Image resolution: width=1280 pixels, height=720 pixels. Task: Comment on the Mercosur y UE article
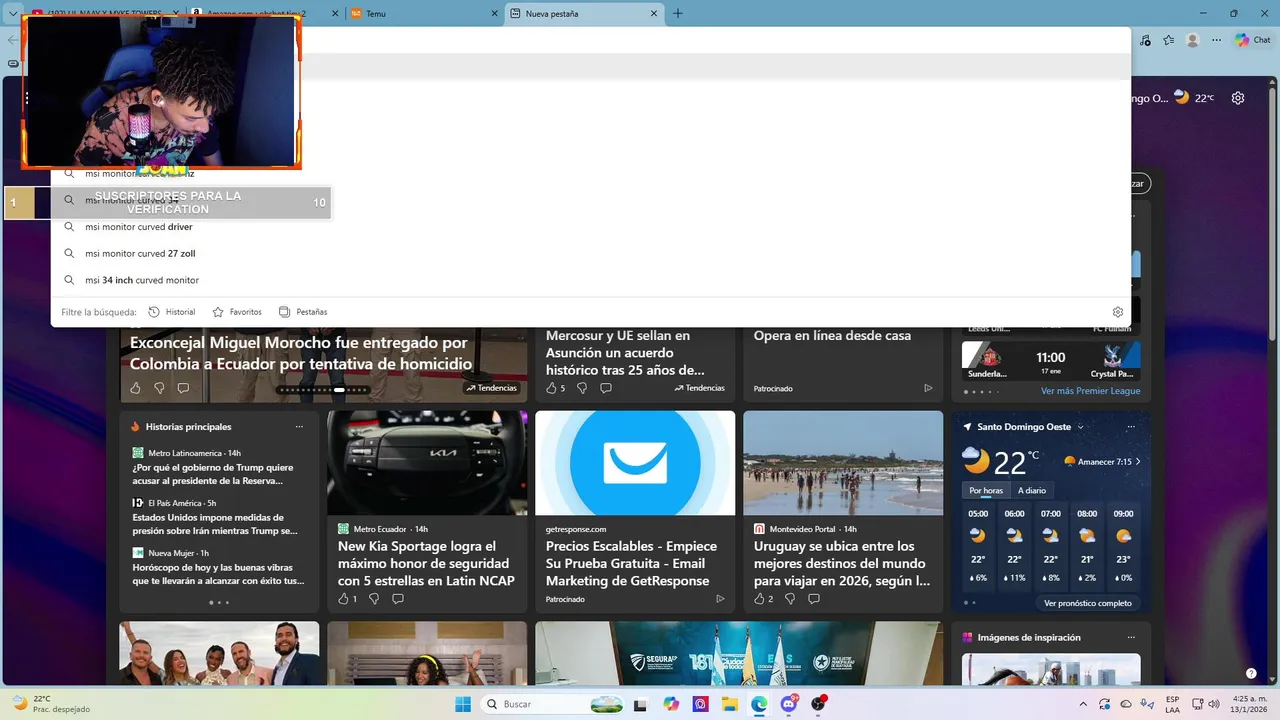pos(606,388)
